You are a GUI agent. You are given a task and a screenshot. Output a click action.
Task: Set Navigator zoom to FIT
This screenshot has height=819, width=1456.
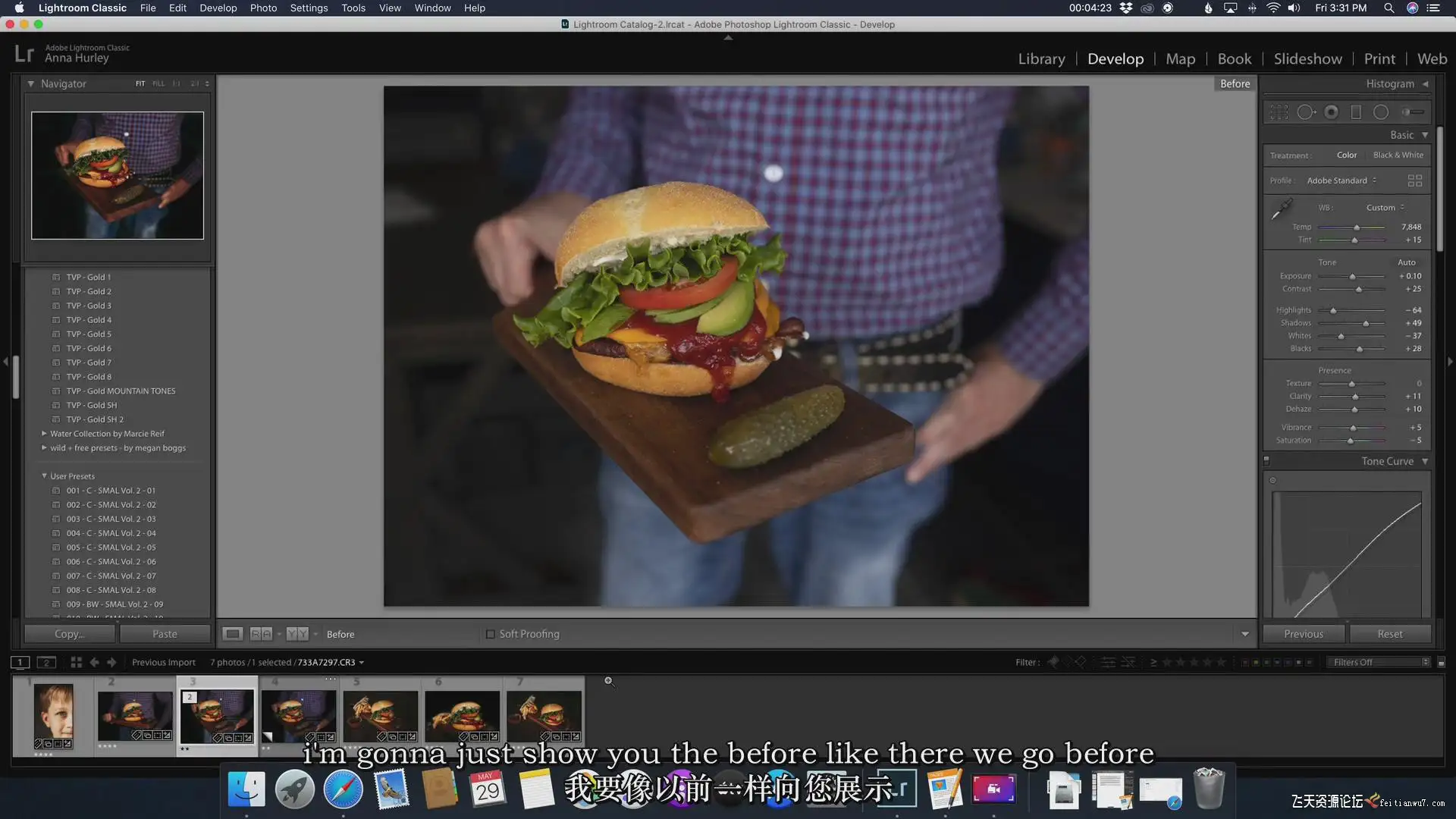pyautogui.click(x=140, y=83)
